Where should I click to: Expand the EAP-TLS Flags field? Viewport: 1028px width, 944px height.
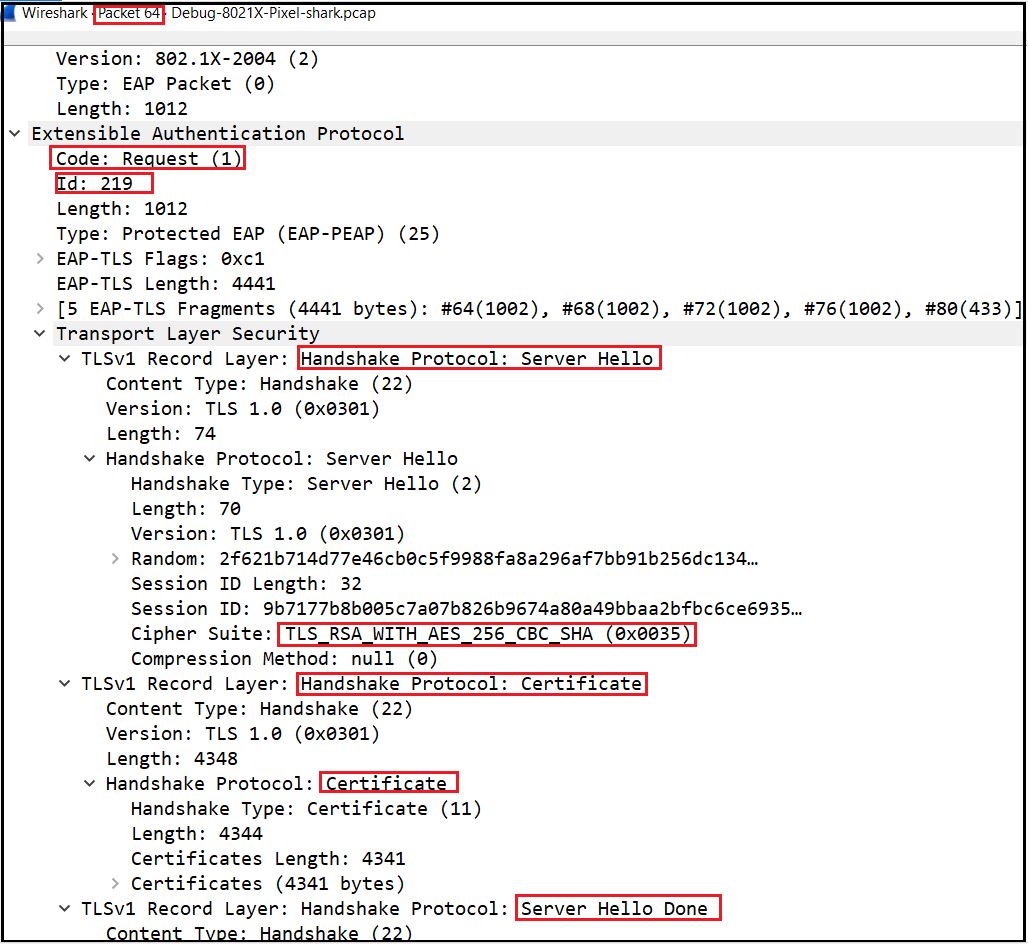(39, 258)
